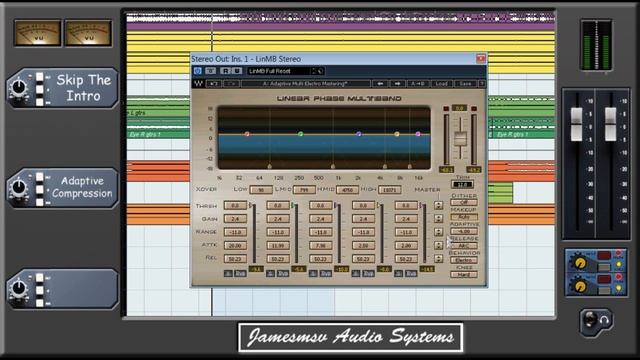Click the first band Thresh value field

236,206
